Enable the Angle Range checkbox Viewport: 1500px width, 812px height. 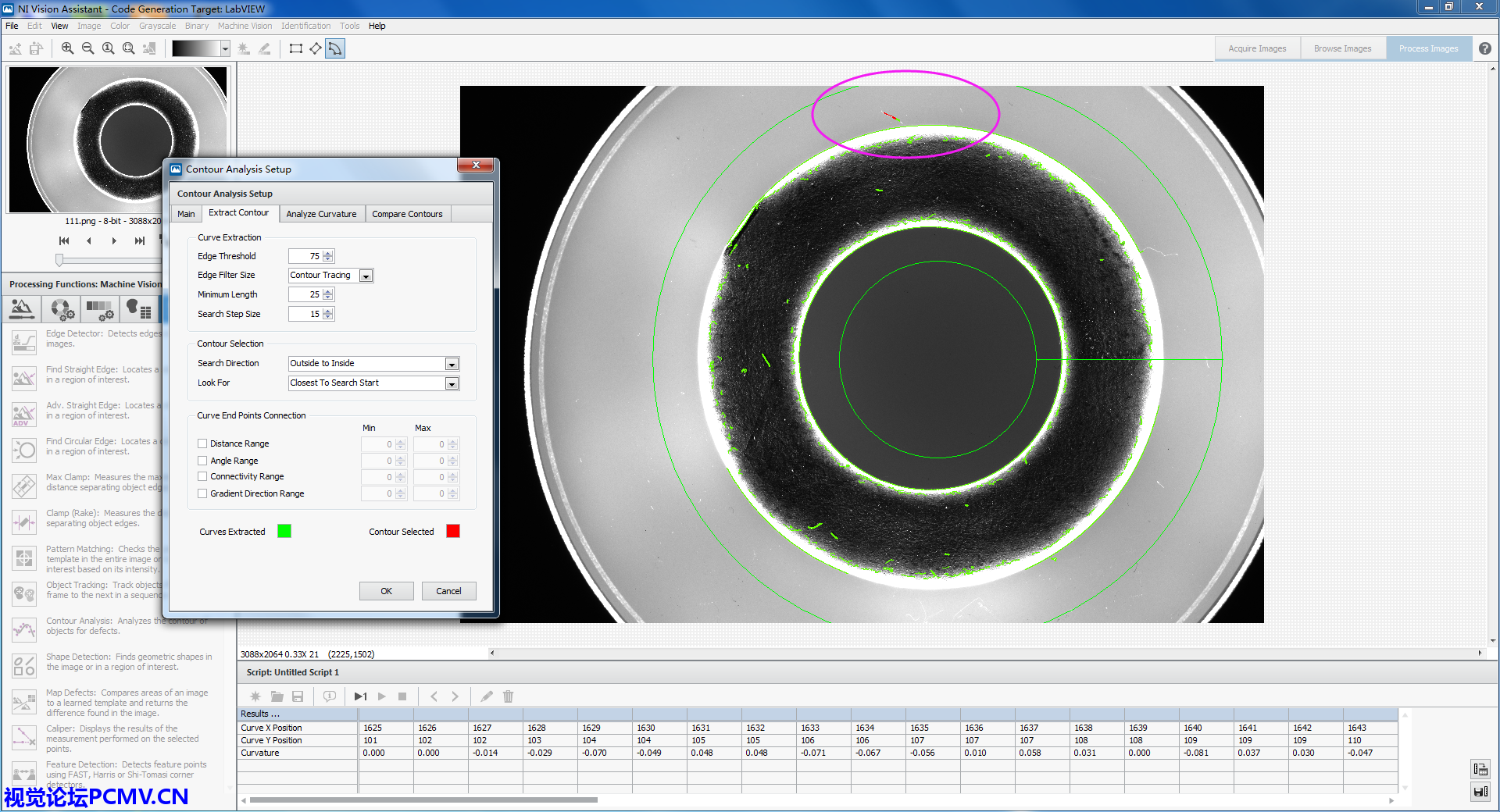tap(203, 461)
